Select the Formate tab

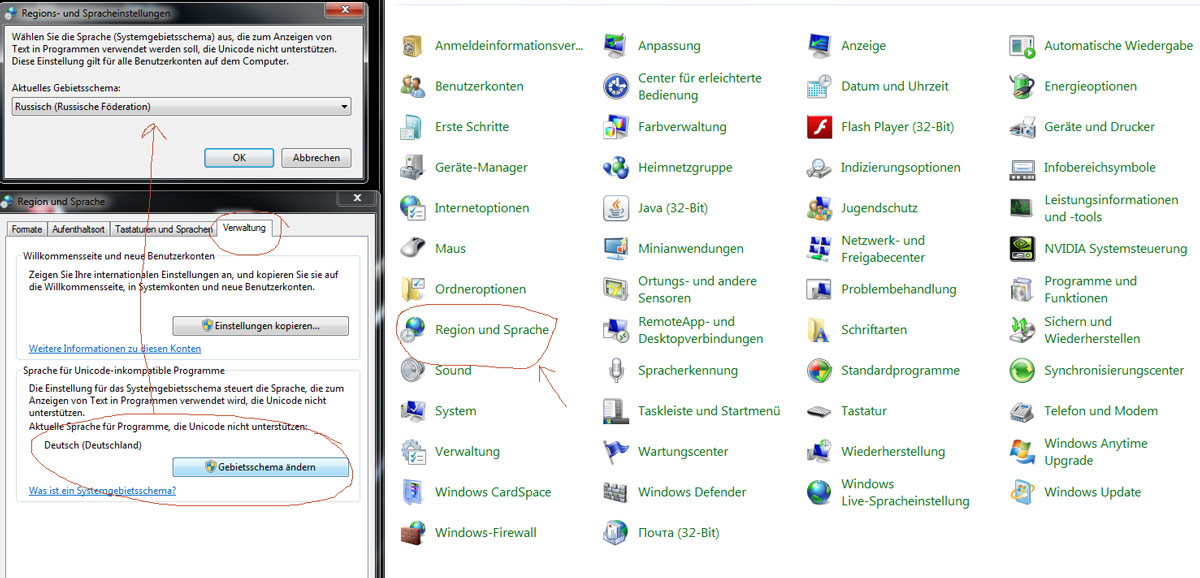27,229
